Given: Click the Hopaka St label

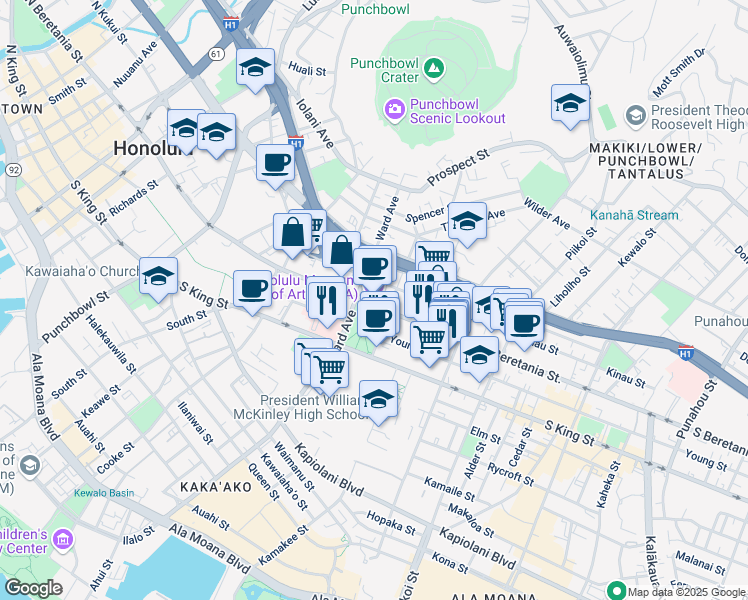Looking at the screenshot, I should click(391, 523).
